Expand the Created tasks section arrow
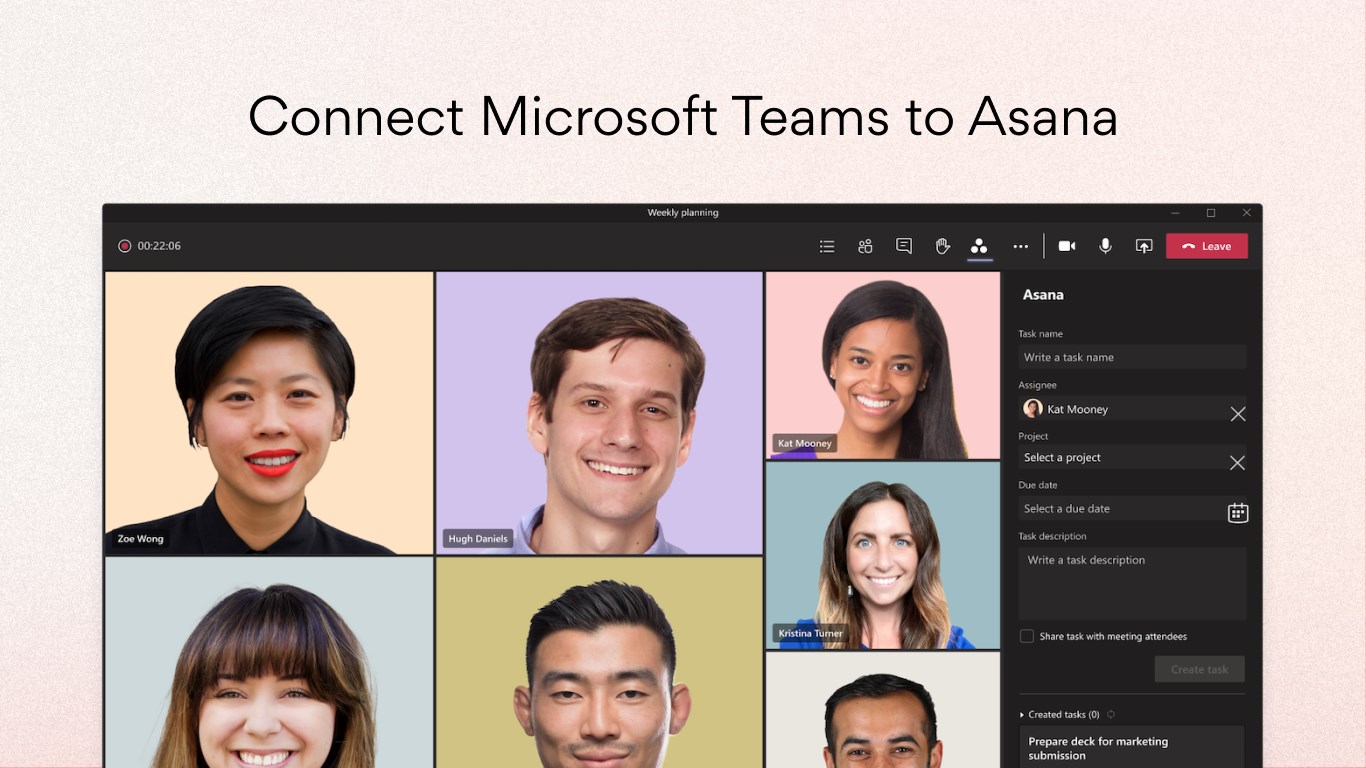 pos(1022,715)
